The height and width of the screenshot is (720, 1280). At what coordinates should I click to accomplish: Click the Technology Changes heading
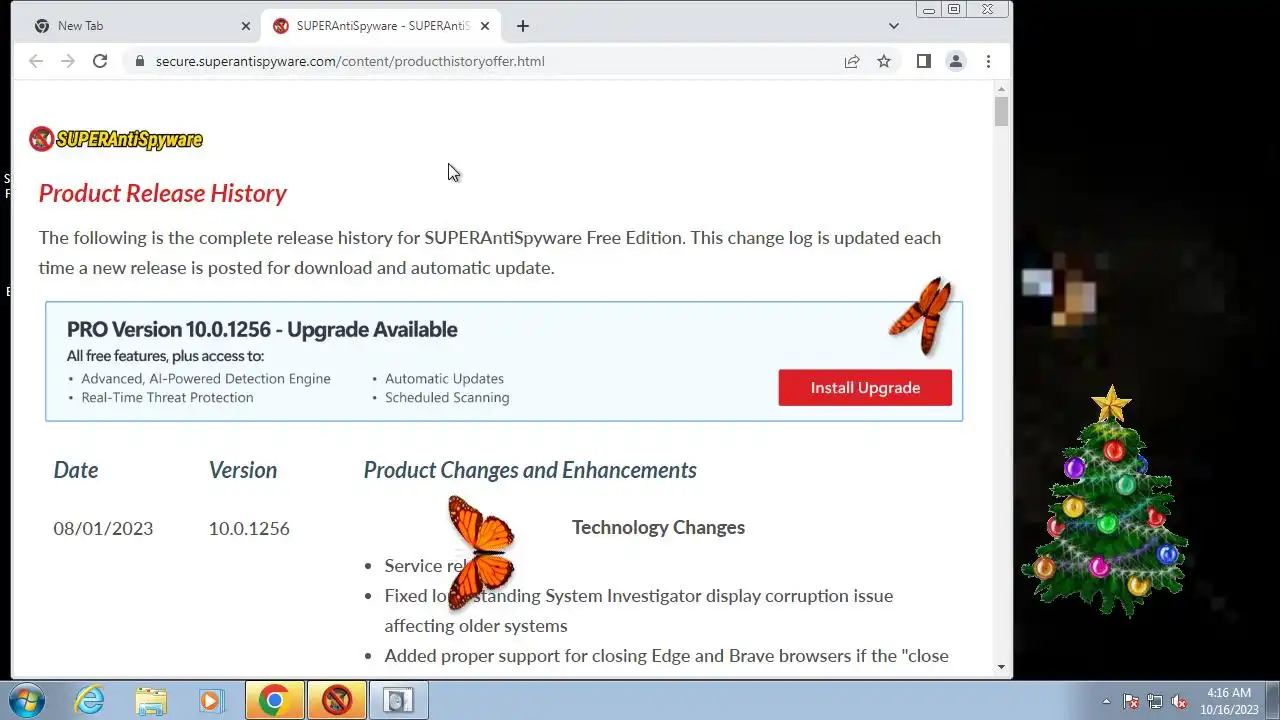point(658,527)
